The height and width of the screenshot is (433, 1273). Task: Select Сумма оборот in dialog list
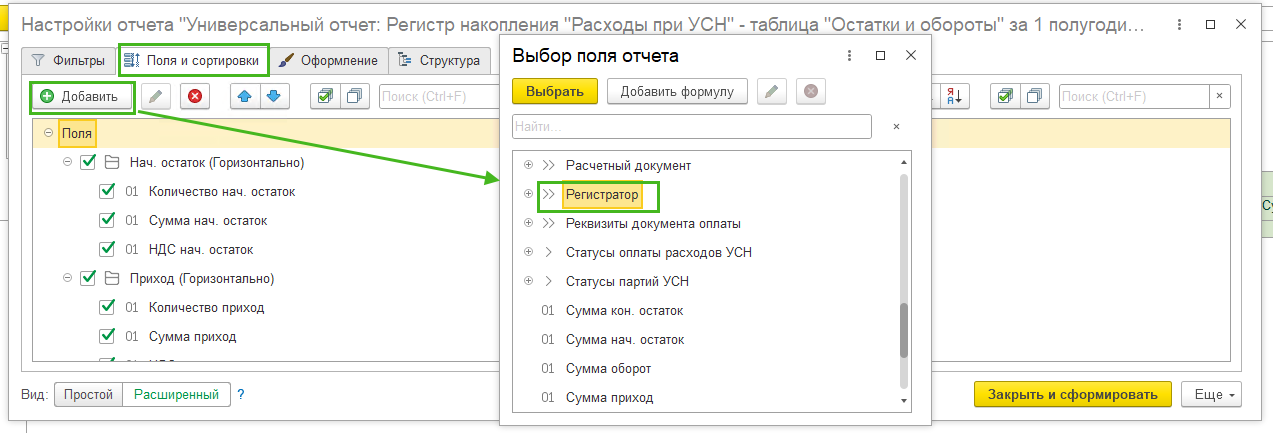coord(608,368)
